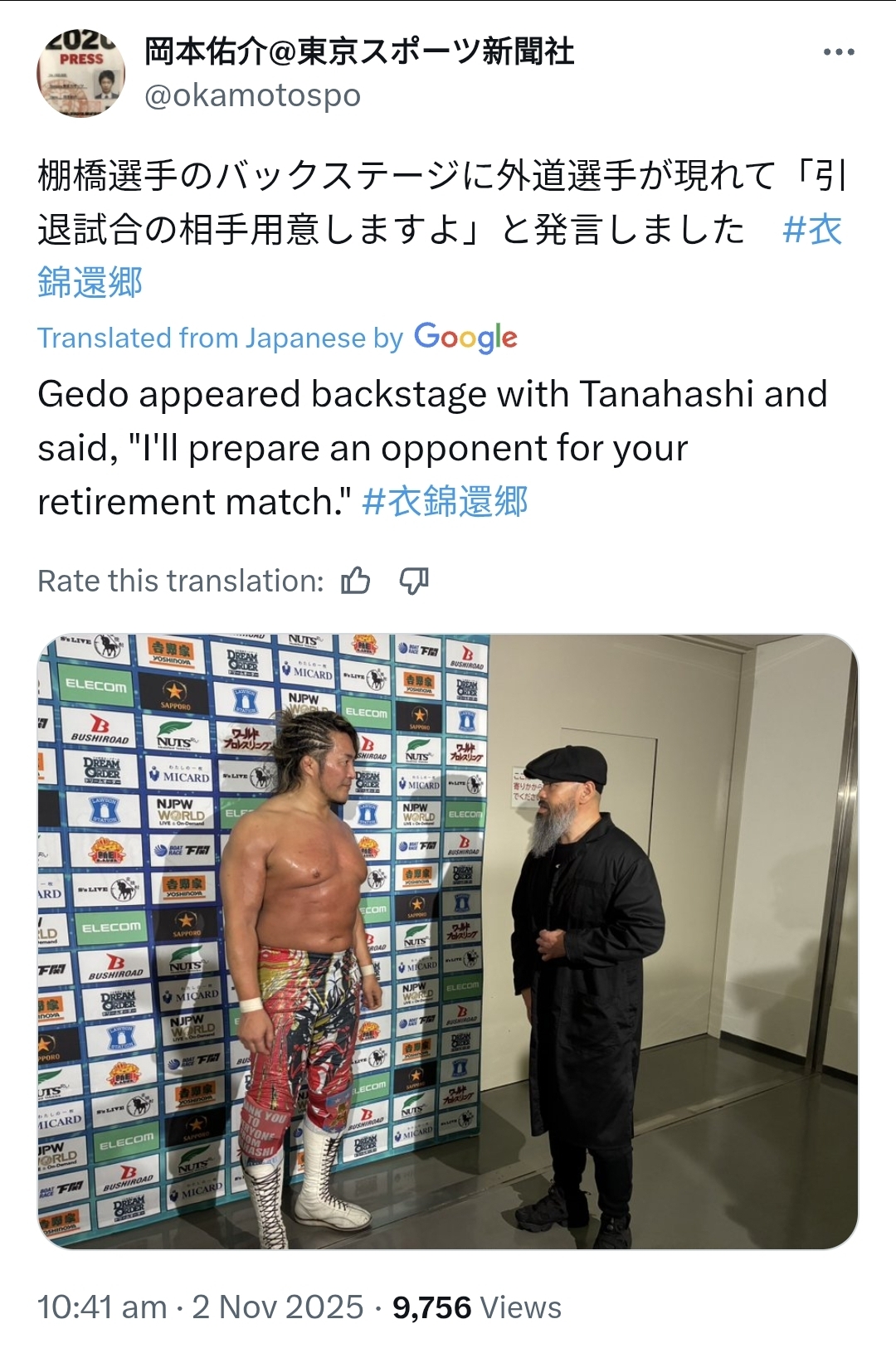Tap the thumbs up translation rating
896x1358 pixels.
click(356, 581)
